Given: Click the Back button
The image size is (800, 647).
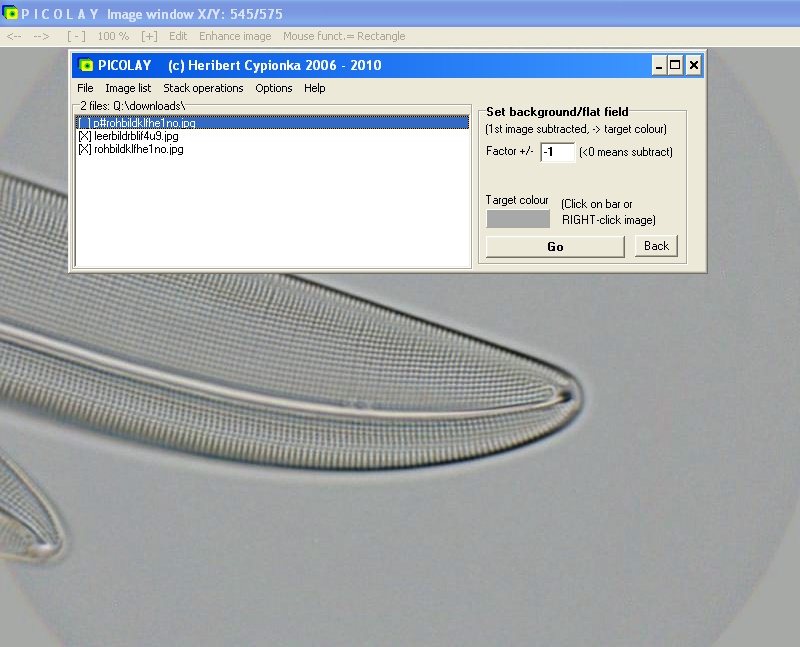Looking at the screenshot, I should click(656, 246).
